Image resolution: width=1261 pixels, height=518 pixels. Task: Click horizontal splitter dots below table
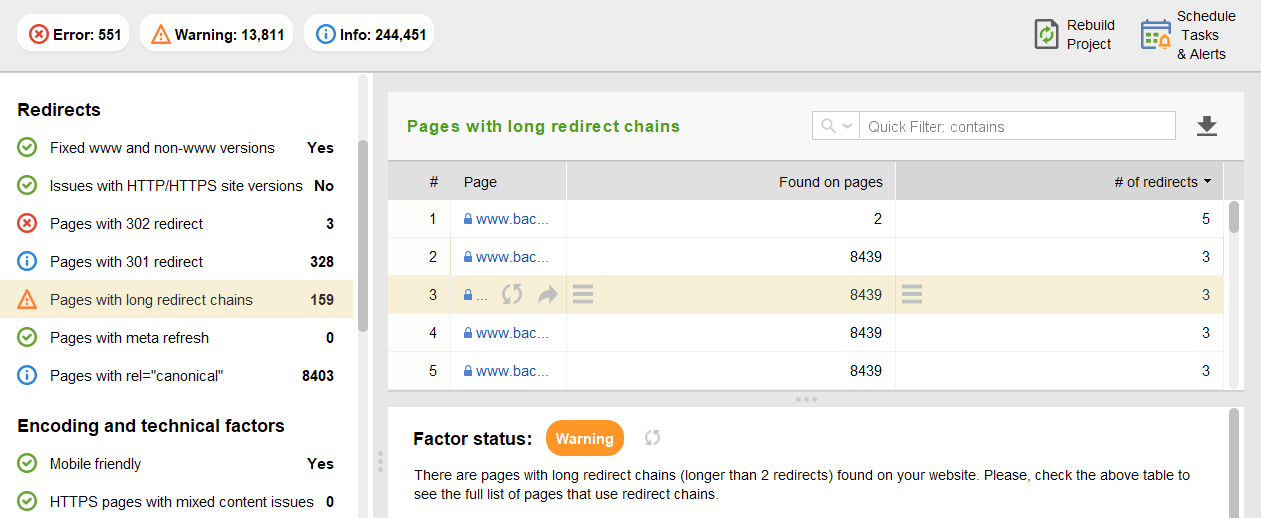pyautogui.click(x=807, y=399)
